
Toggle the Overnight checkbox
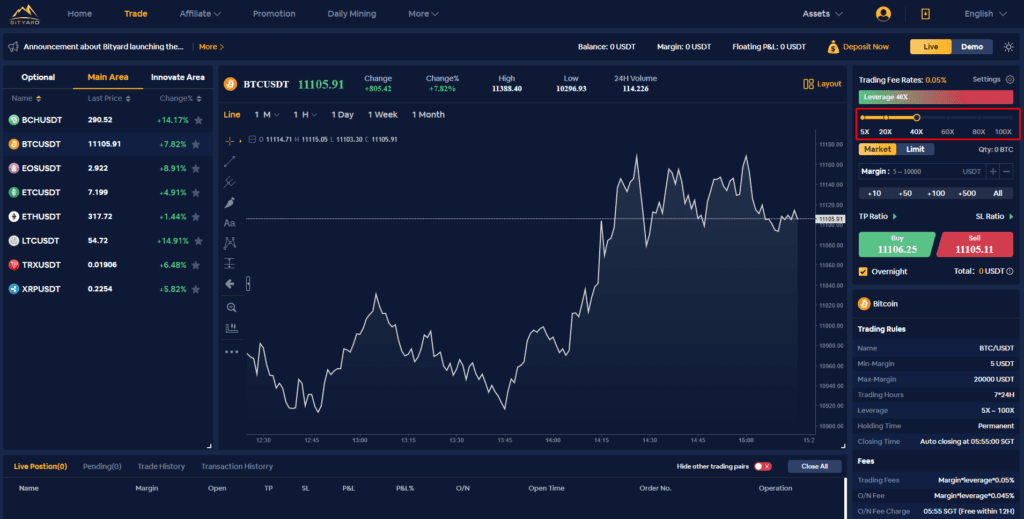(x=864, y=271)
